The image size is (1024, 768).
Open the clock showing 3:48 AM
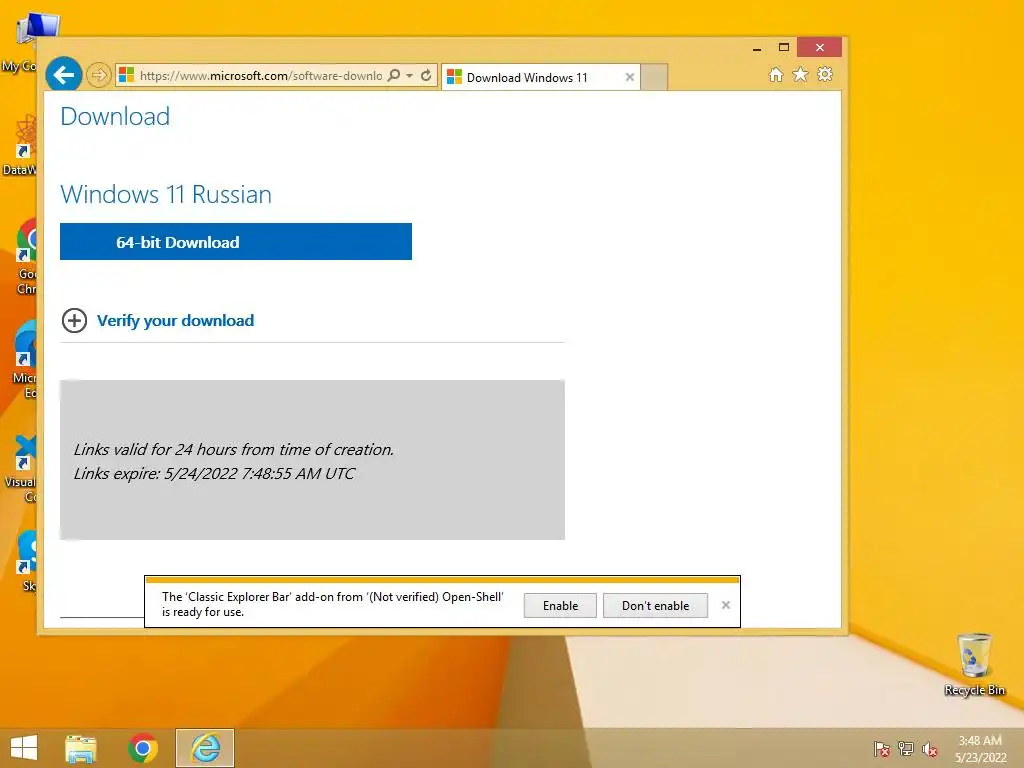[980, 749]
